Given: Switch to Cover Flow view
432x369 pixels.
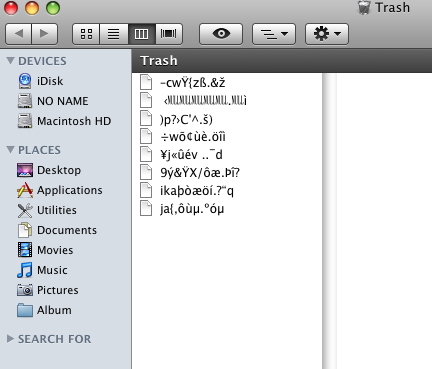Looking at the screenshot, I should (169, 34).
